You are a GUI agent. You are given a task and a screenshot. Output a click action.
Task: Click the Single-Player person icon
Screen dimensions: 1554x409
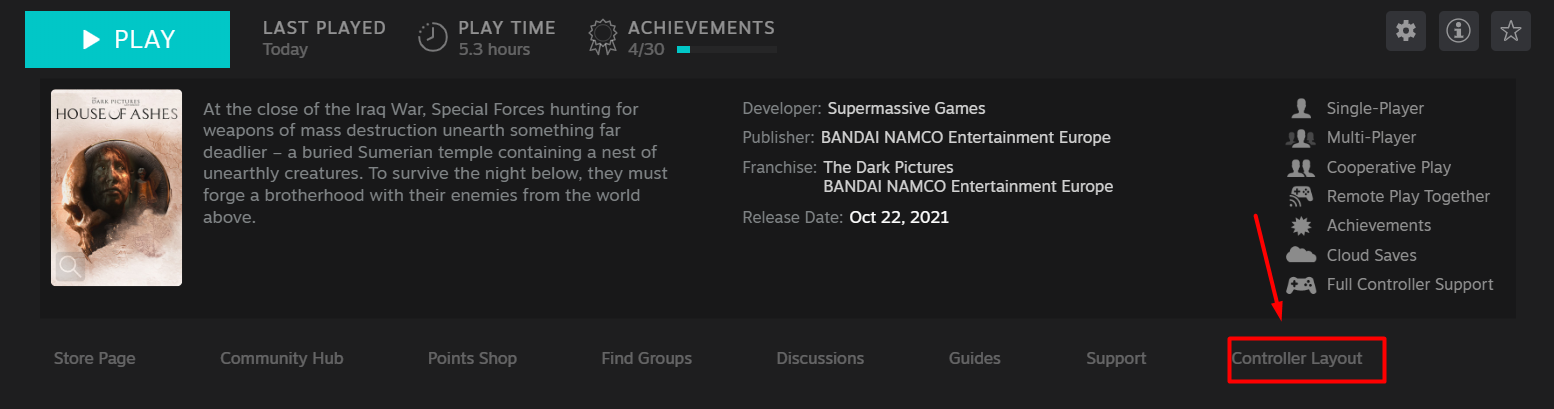click(x=1300, y=108)
